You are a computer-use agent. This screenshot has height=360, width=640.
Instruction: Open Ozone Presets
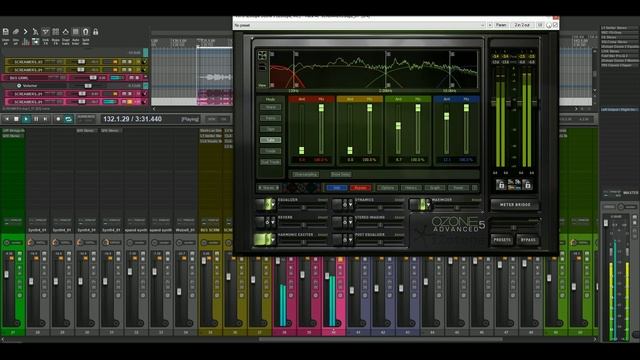point(502,240)
